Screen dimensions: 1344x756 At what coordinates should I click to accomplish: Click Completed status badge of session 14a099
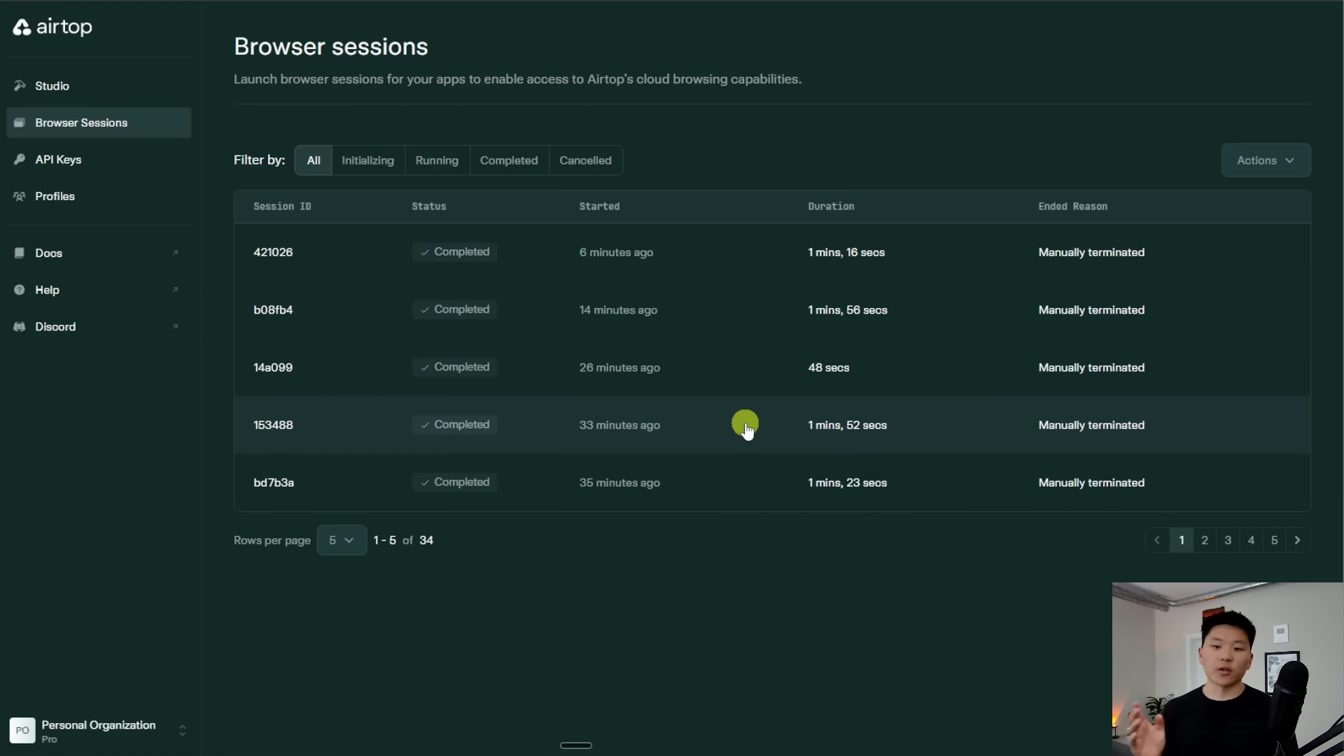click(x=455, y=367)
